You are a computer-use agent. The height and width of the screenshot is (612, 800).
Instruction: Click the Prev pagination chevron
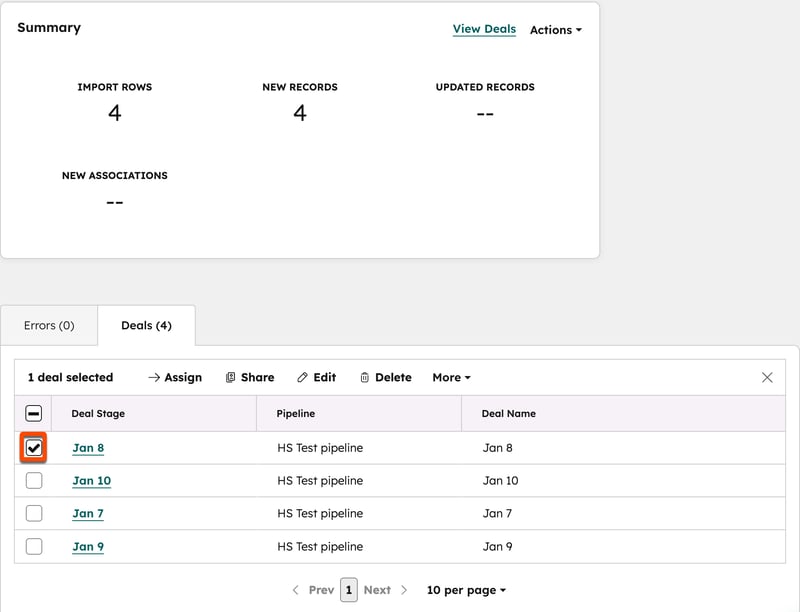[x=298, y=590]
